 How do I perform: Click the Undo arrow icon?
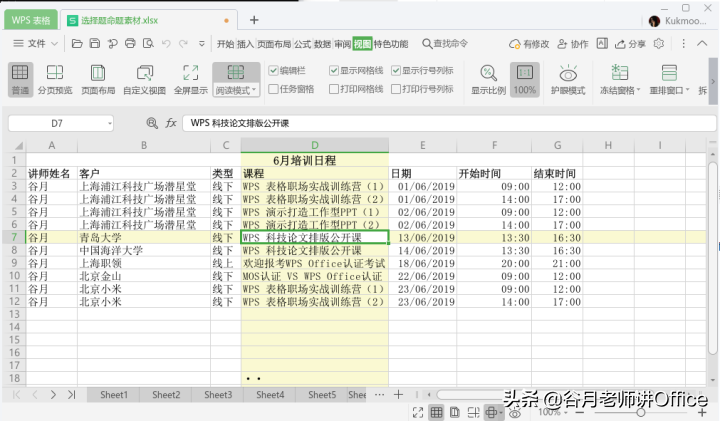(166, 44)
